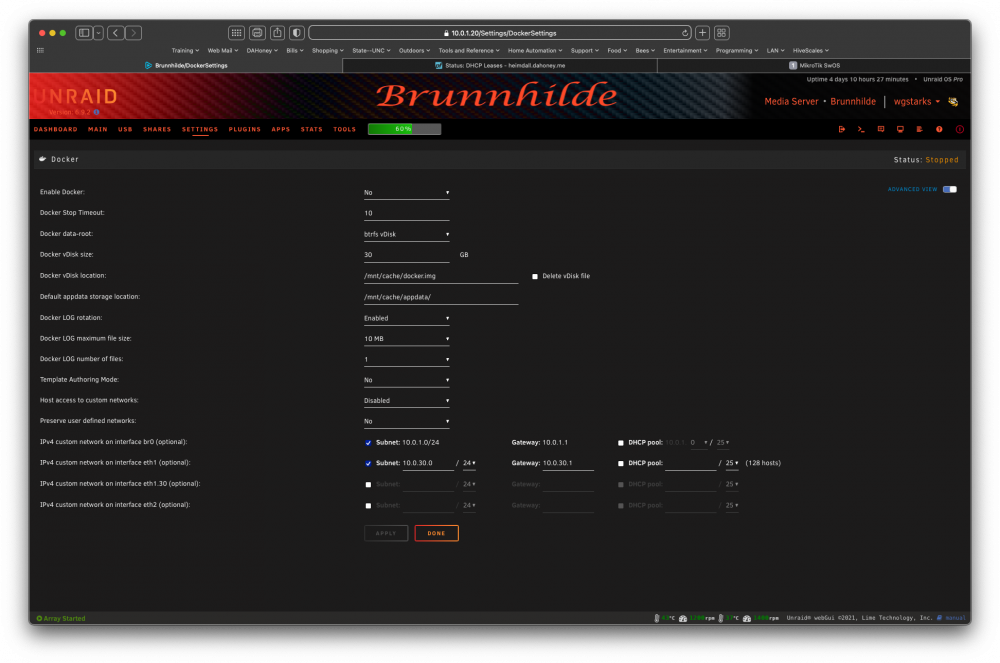The width and height of the screenshot is (1000, 663).
Task: Check the eth1 DHCP pool checkbox
Action: click(621, 463)
